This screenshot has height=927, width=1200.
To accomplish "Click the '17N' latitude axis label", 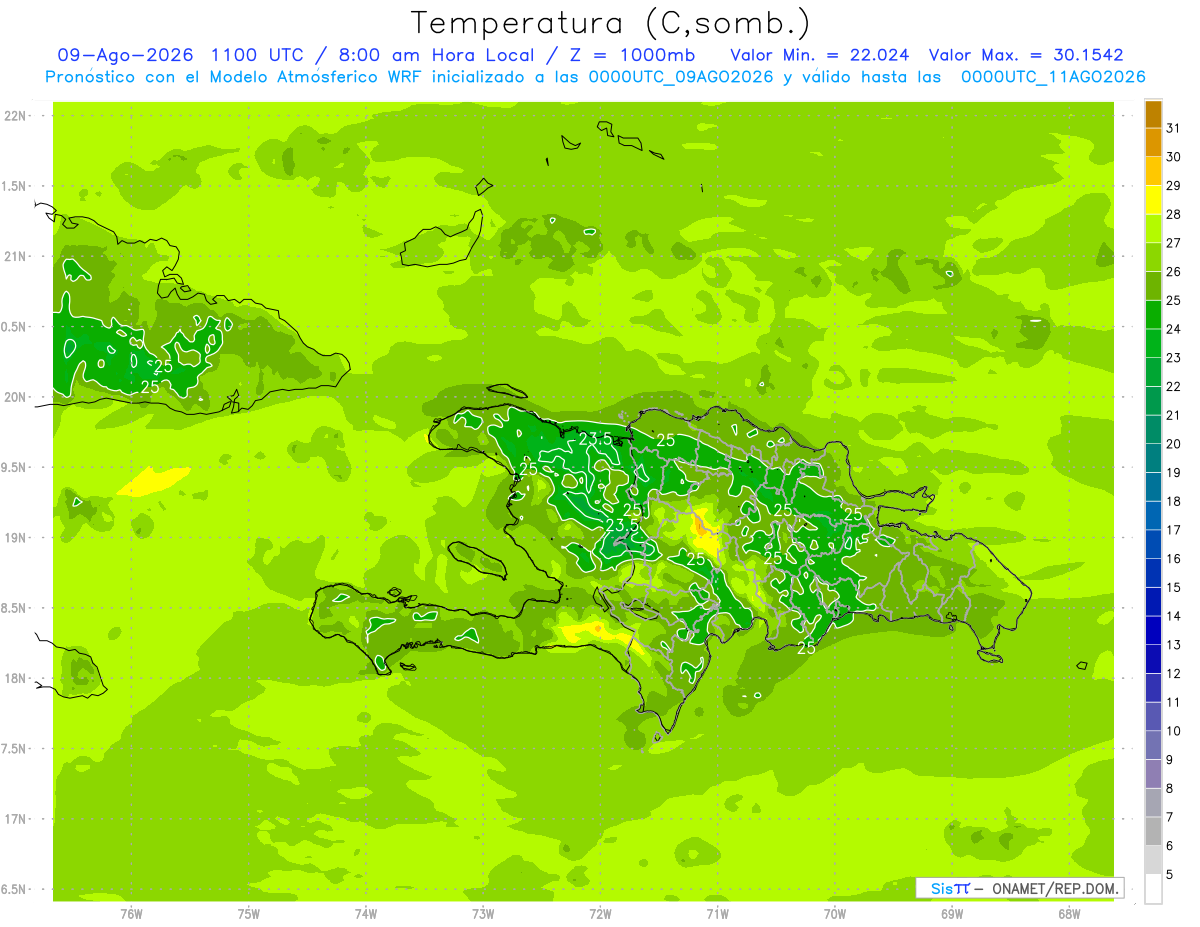I will click(x=15, y=819).
